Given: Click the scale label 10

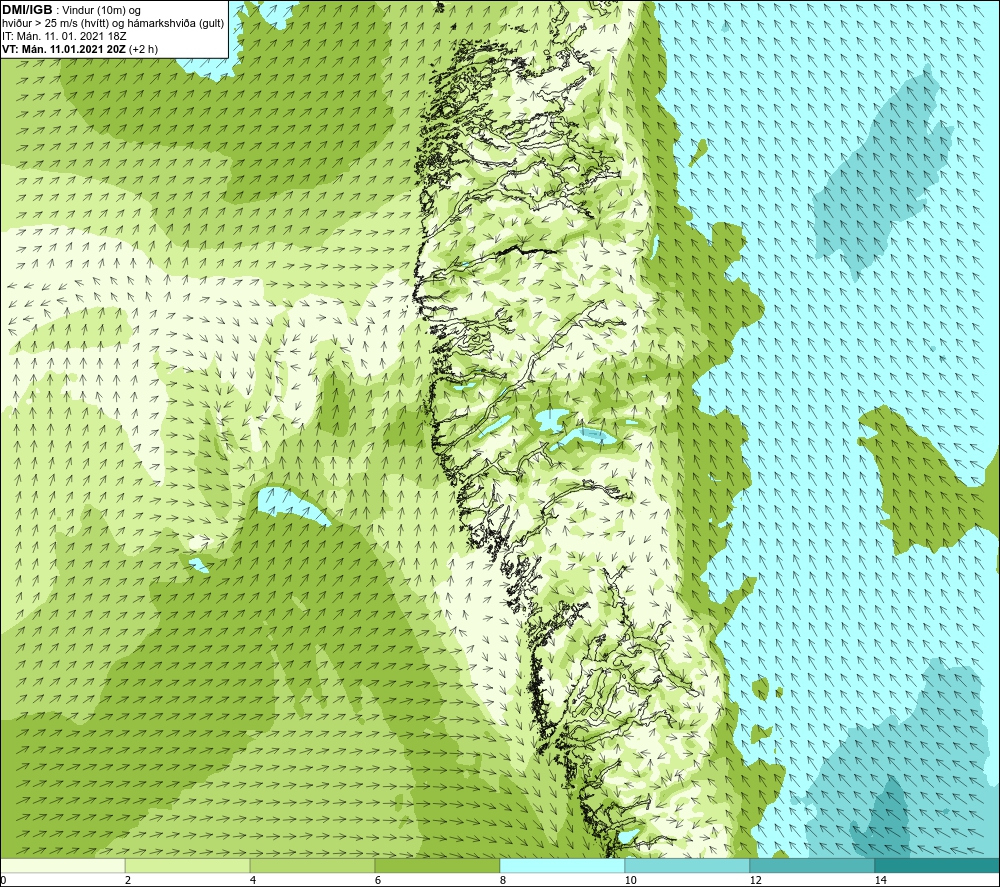Looking at the screenshot, I should [631, 880].
